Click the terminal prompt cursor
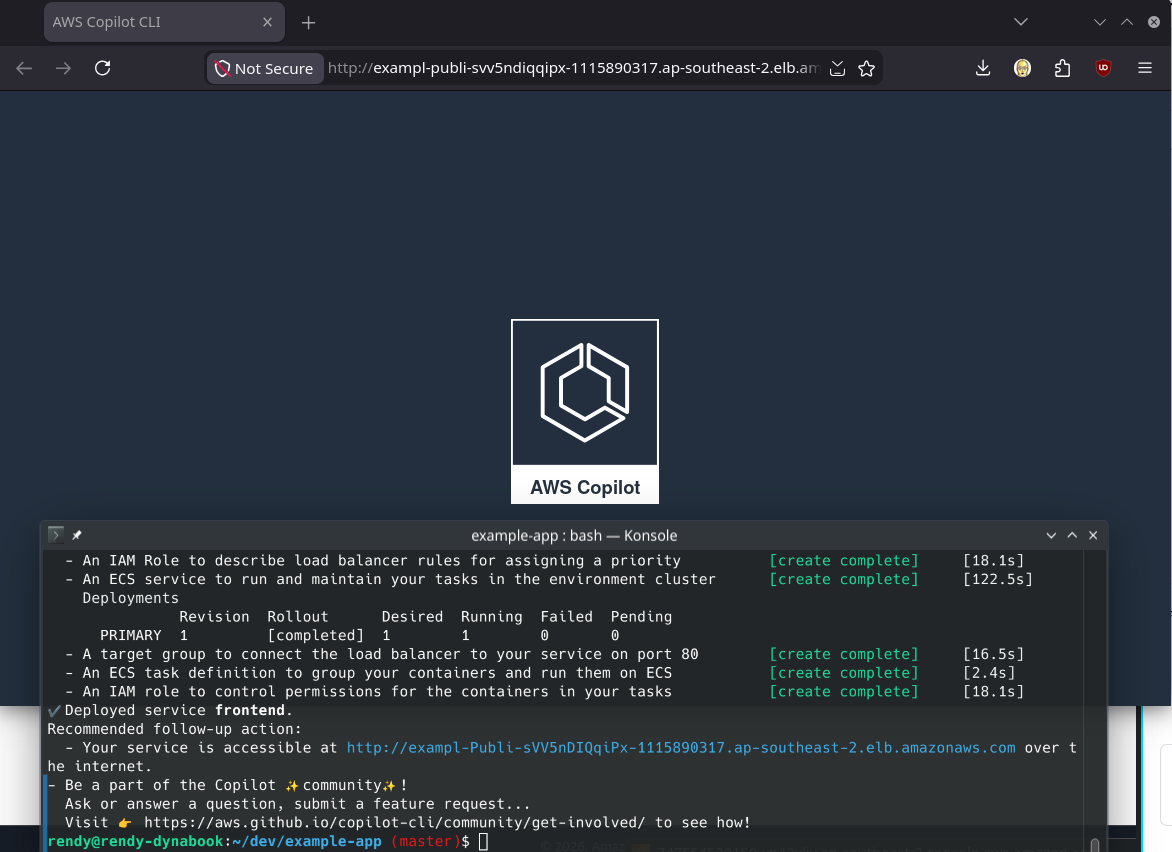This screenshot has height=852, width=1172. tap(484, 842)
